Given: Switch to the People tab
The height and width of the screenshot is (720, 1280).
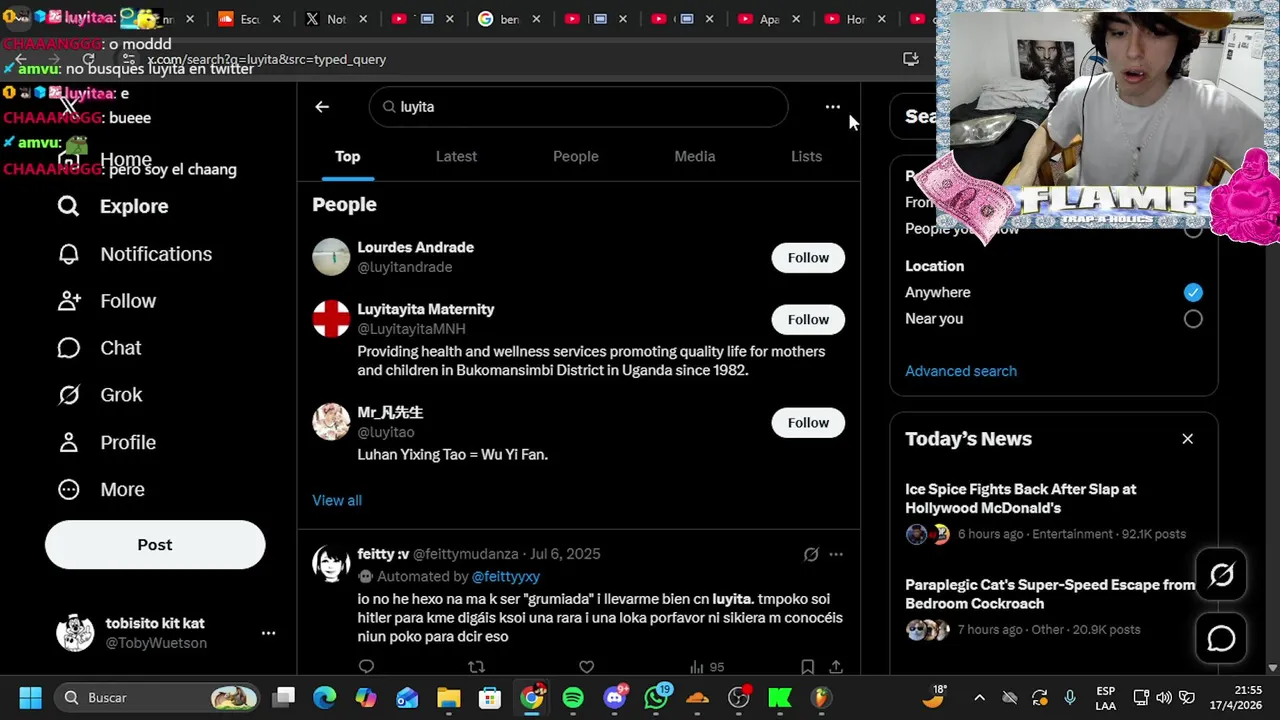Looking at the screenshot, I should [576, 157].
